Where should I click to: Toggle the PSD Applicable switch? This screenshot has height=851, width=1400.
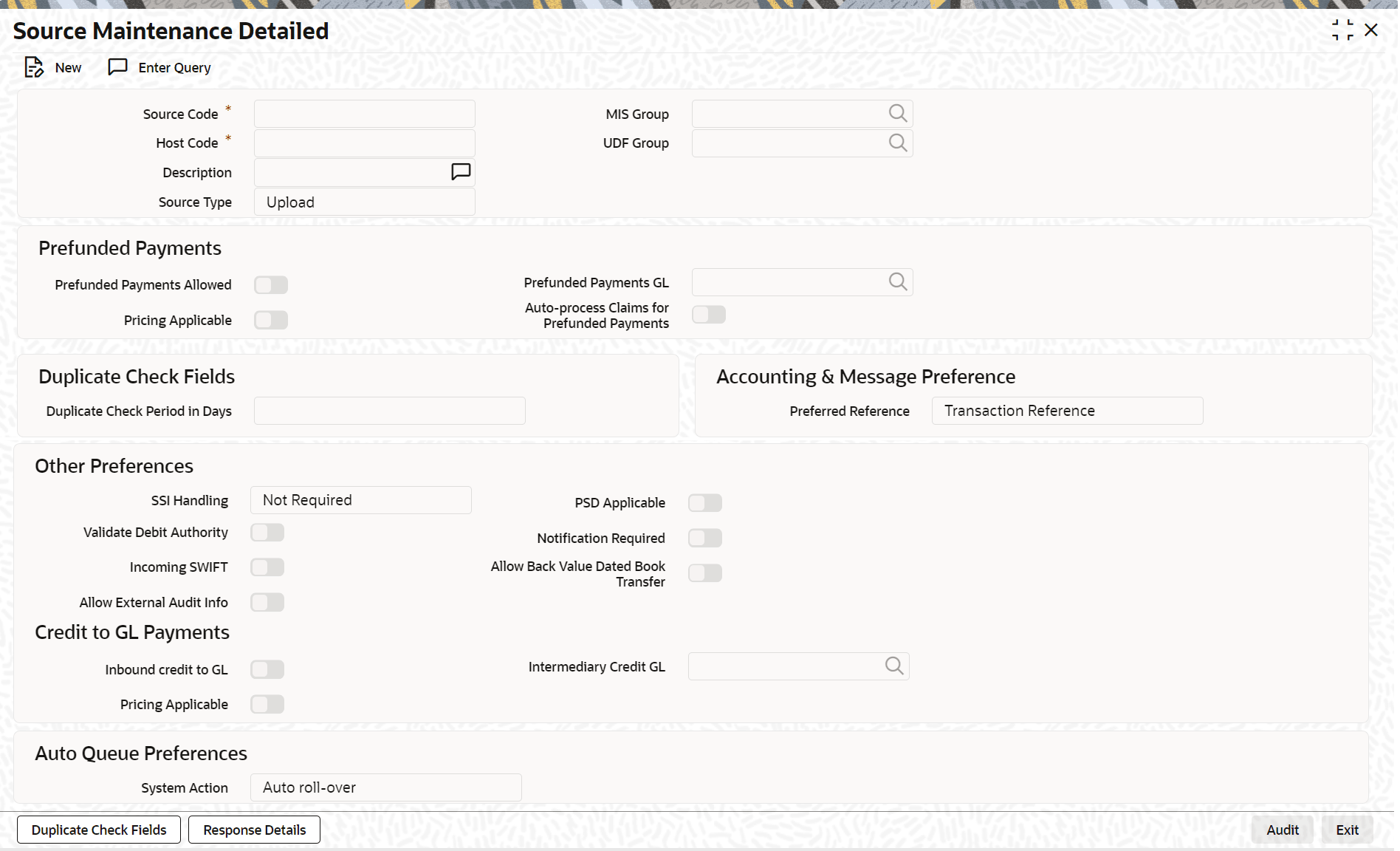pyautogui.click(x=704, y=503)
